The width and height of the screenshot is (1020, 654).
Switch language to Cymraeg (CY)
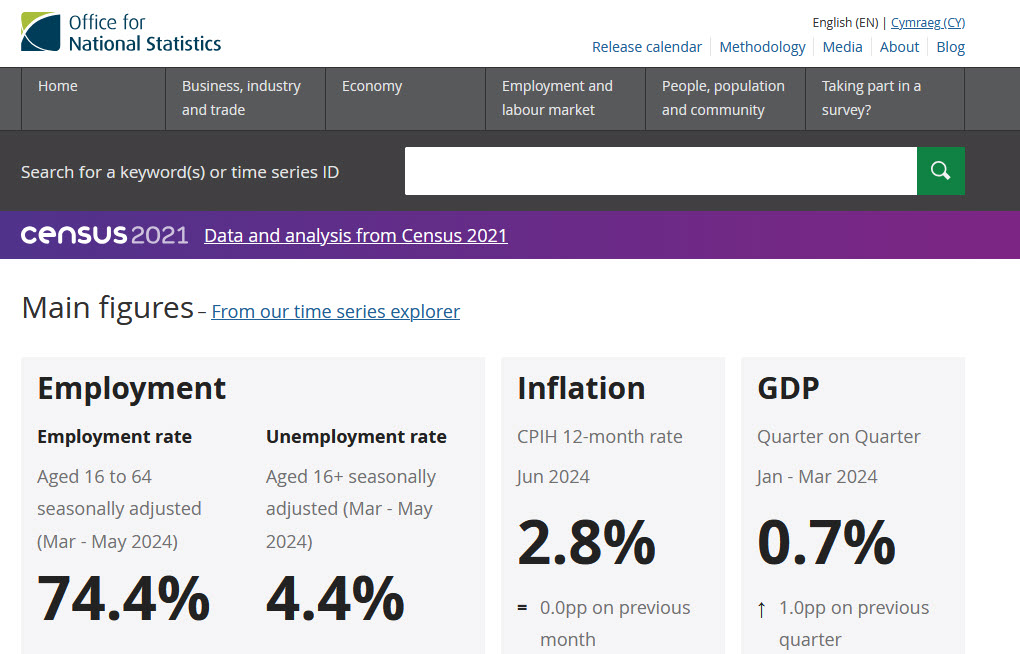coord(927,23)
